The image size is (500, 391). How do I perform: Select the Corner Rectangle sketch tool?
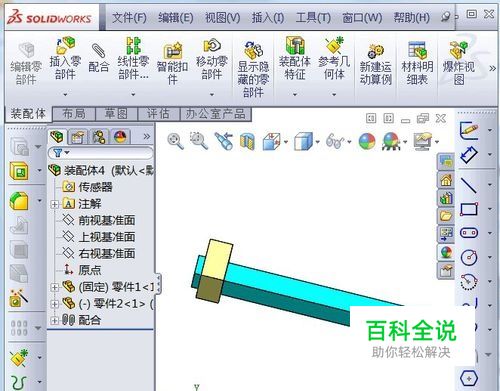coord(469,209)
